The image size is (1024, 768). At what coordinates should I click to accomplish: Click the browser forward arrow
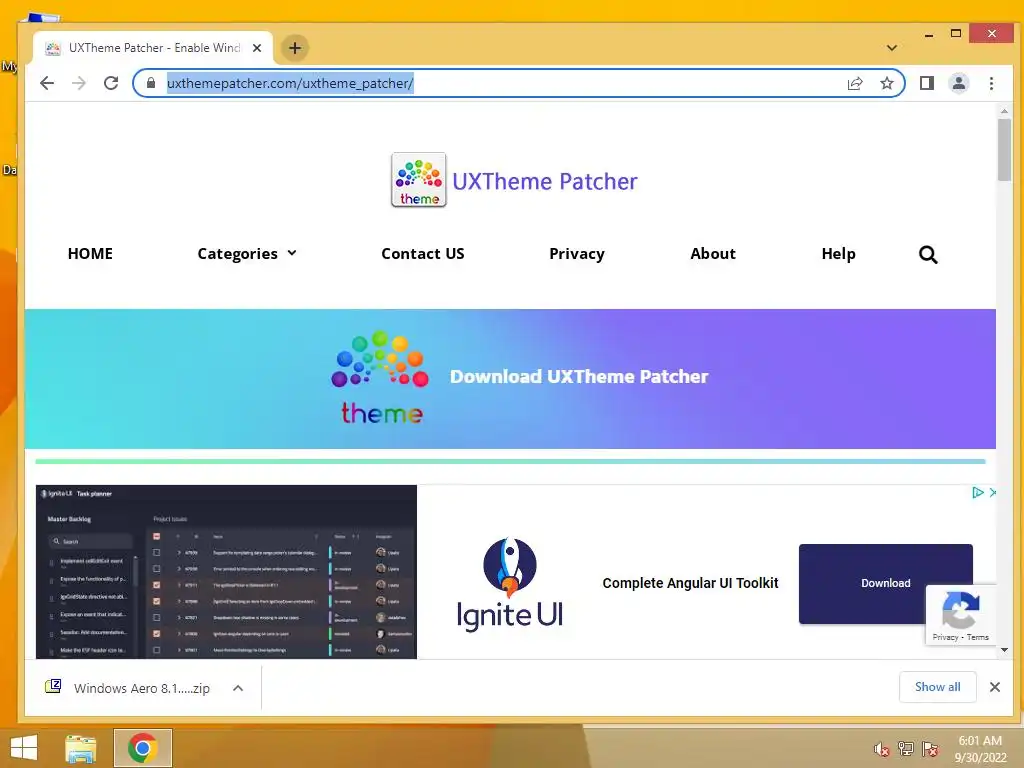coord(79,83)
